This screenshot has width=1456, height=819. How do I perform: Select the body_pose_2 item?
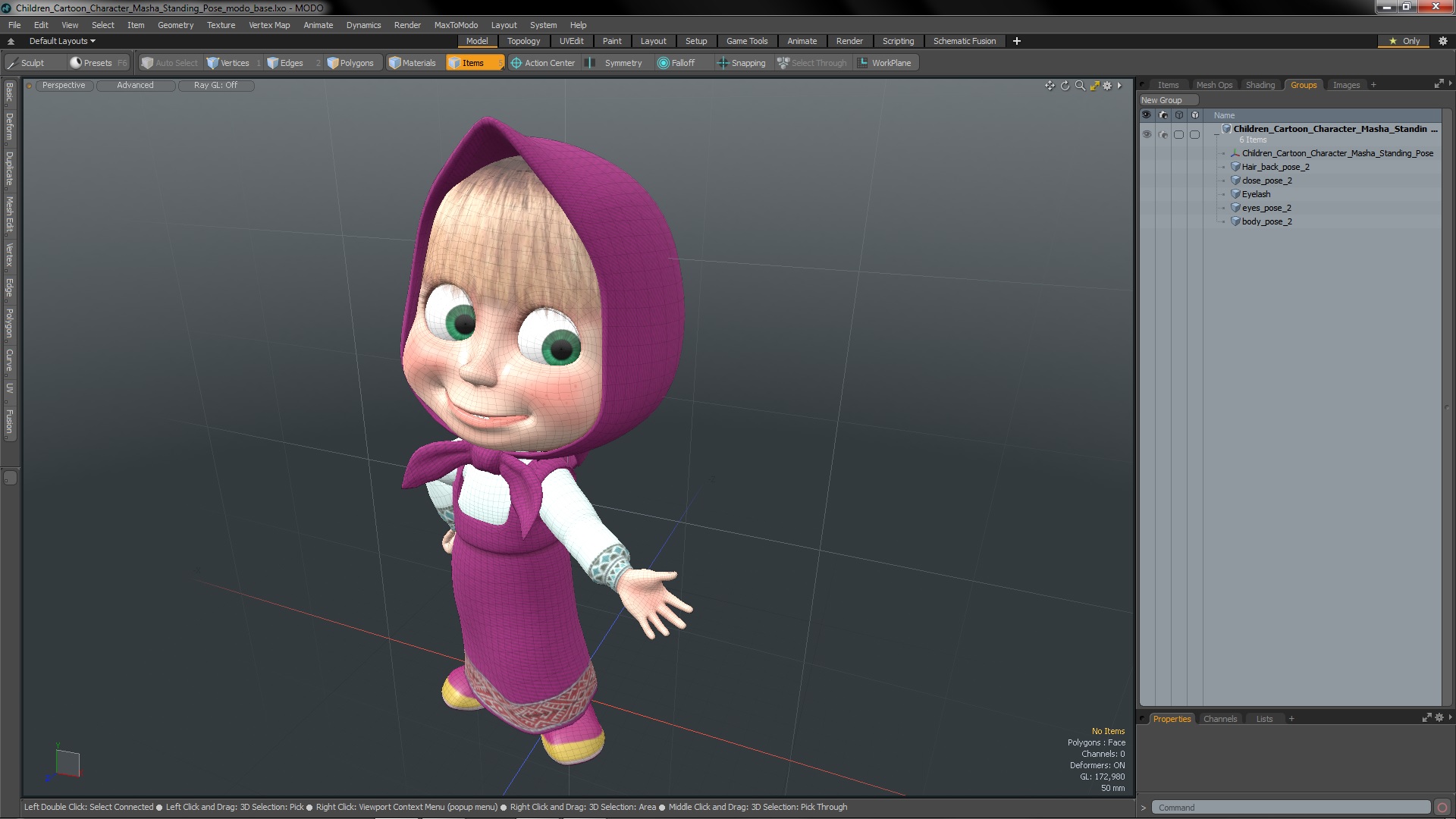1266,221
